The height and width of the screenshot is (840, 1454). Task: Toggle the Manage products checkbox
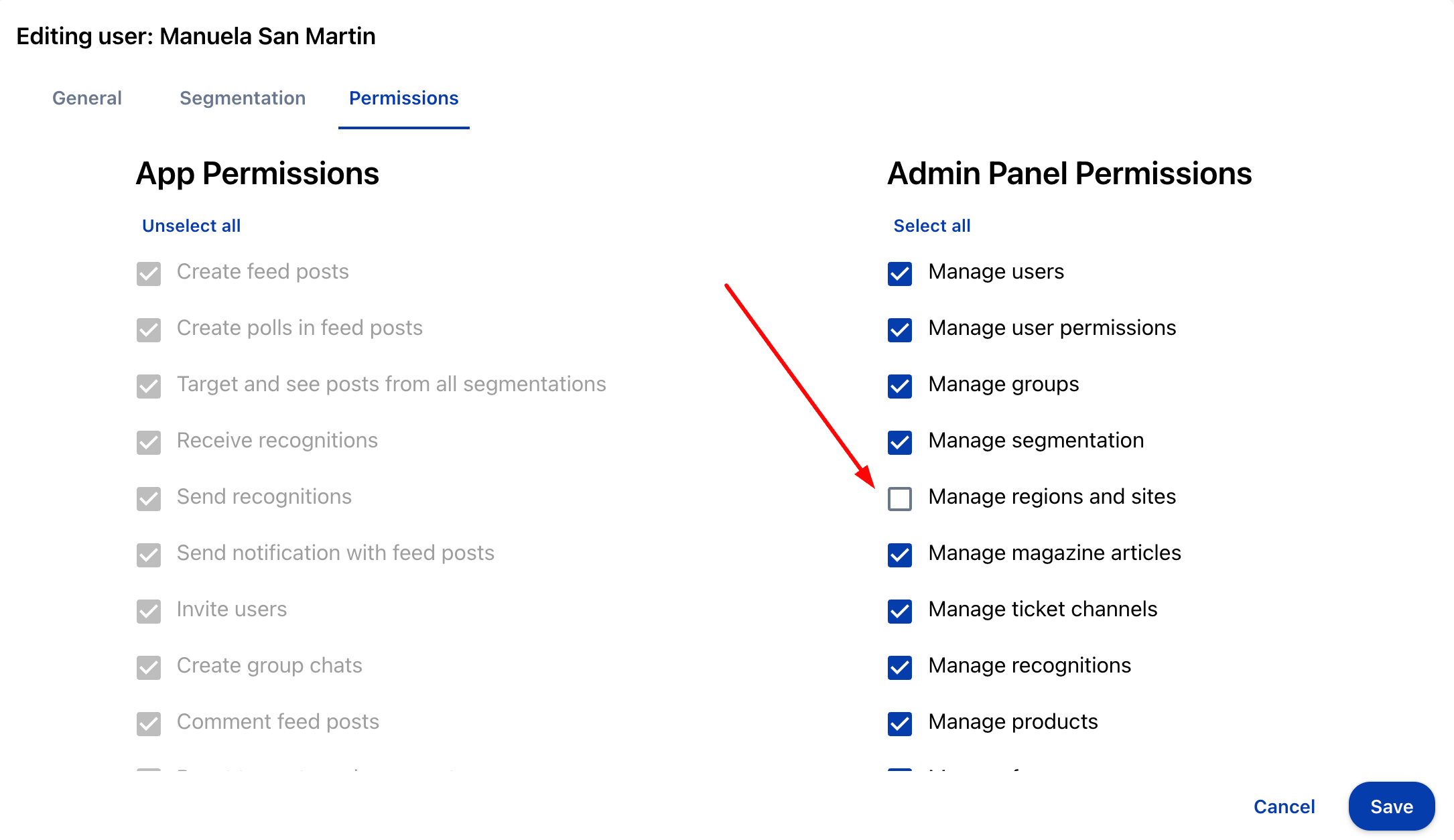(x=899, y=723)
